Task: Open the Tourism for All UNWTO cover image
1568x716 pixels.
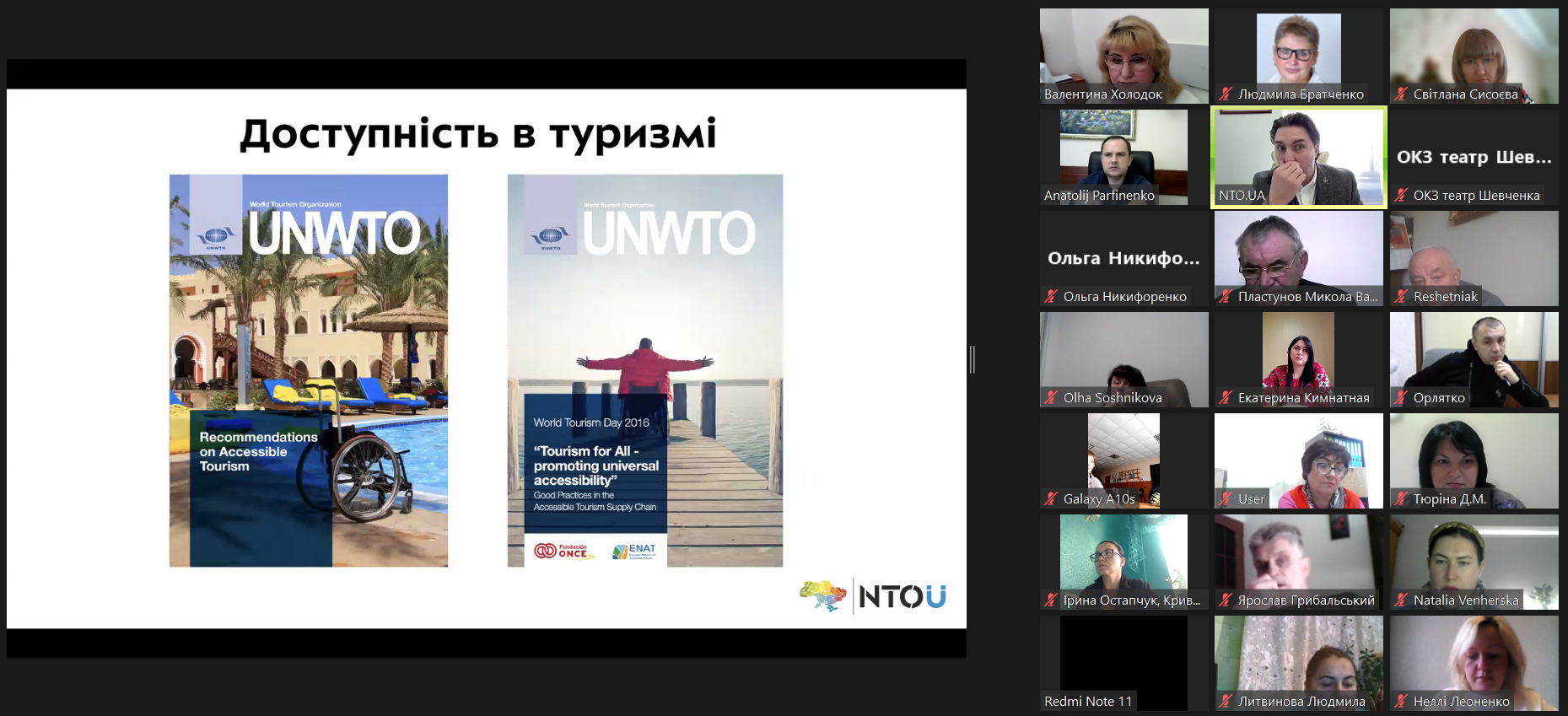Action: pyautogui.click(x=645, y=370)
